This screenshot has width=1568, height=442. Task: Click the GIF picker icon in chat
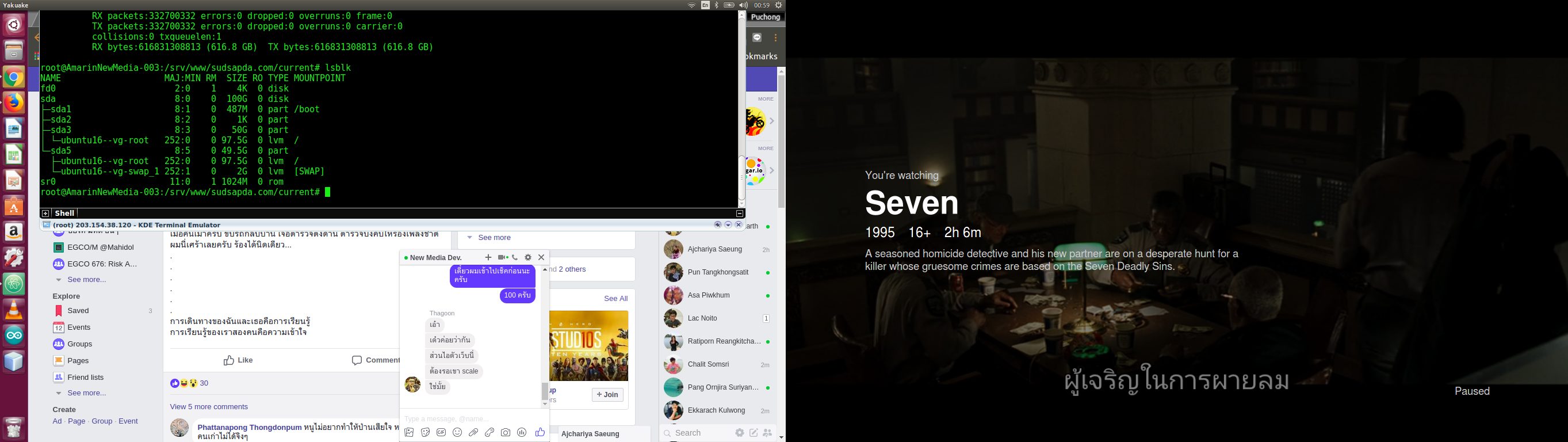441,432
